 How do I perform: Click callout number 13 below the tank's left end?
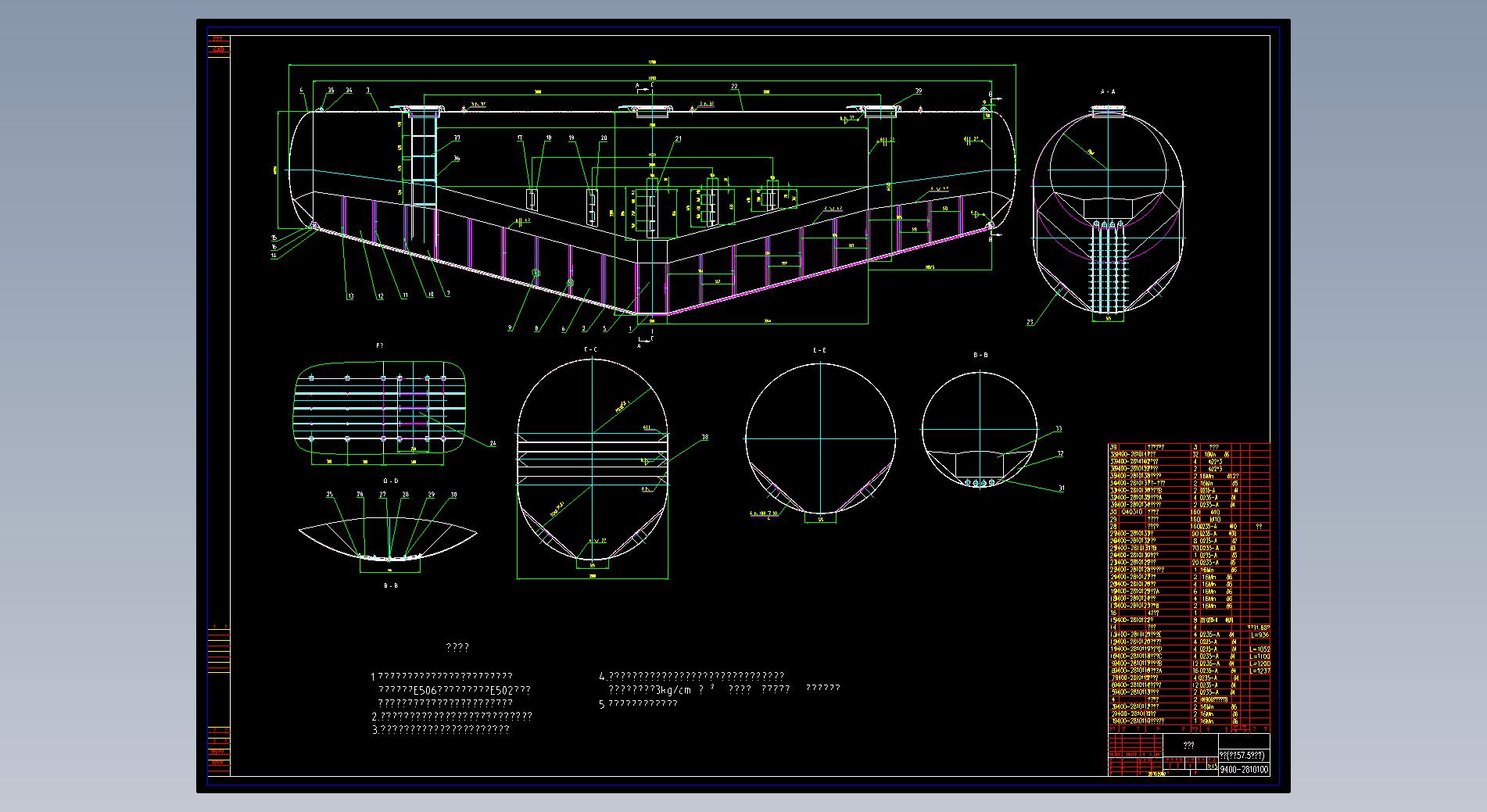(x=350, y=296)
